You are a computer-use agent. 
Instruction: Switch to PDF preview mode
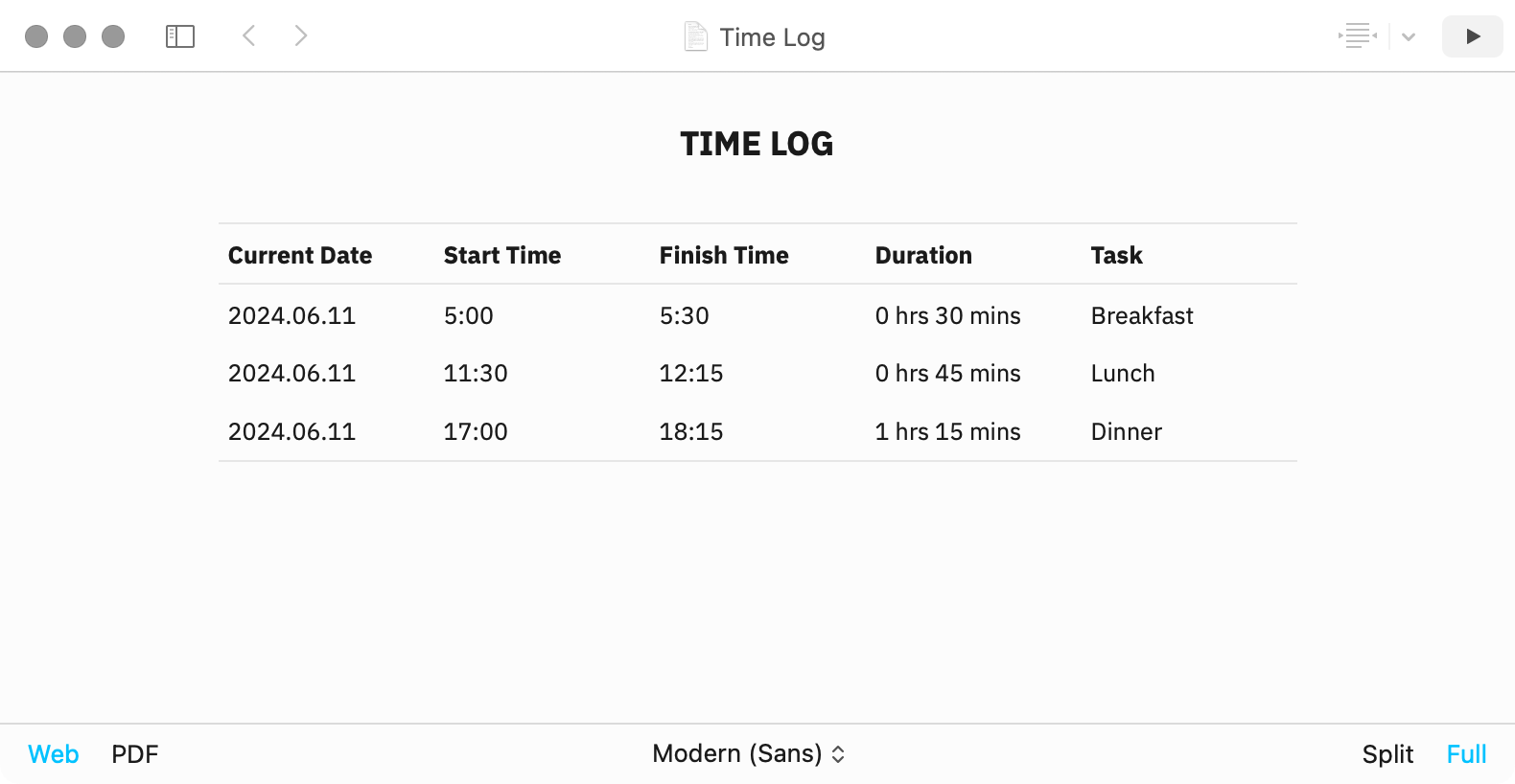click(x=135, y=754)
